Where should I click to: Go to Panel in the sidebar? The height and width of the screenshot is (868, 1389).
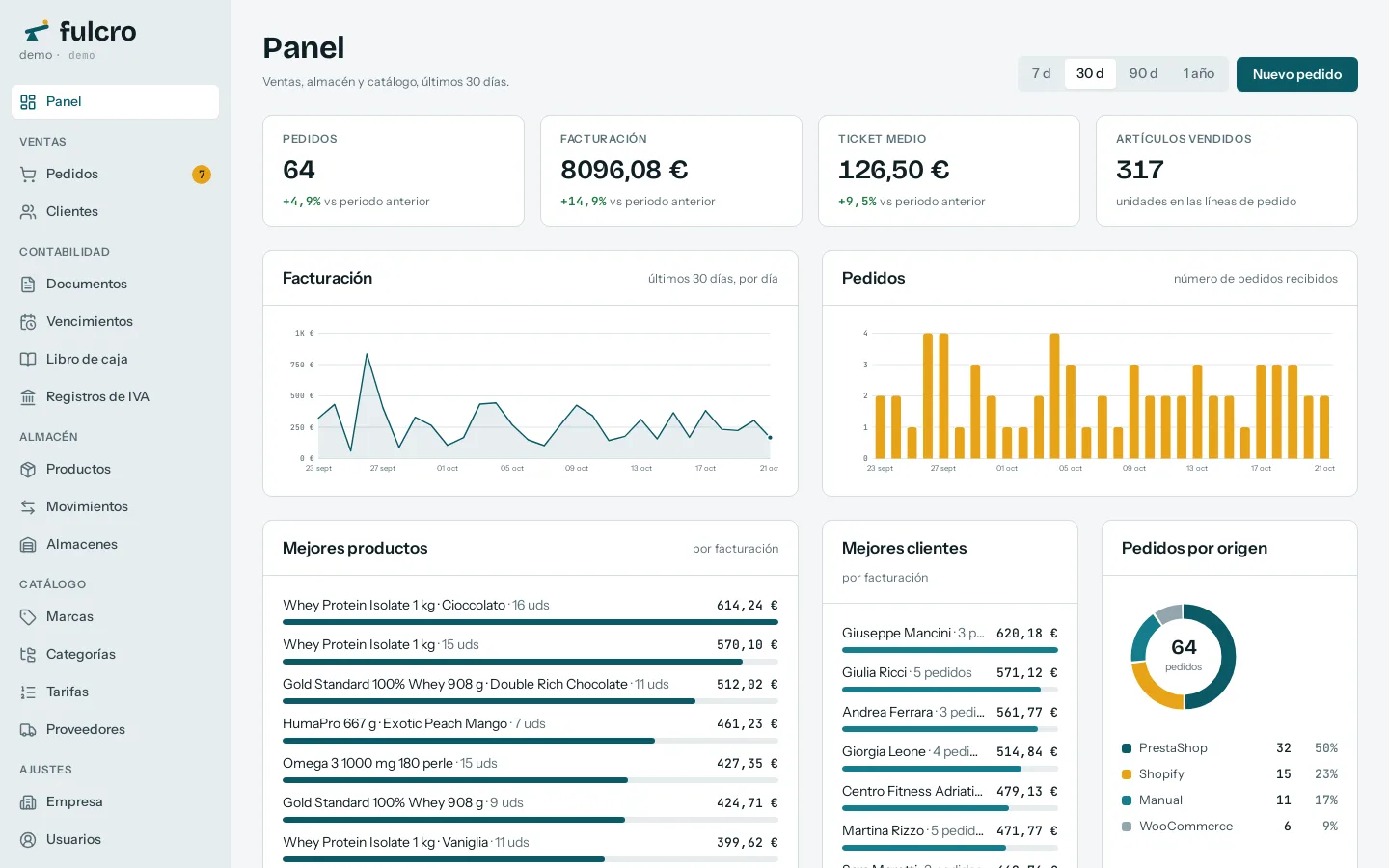(115, 102)
